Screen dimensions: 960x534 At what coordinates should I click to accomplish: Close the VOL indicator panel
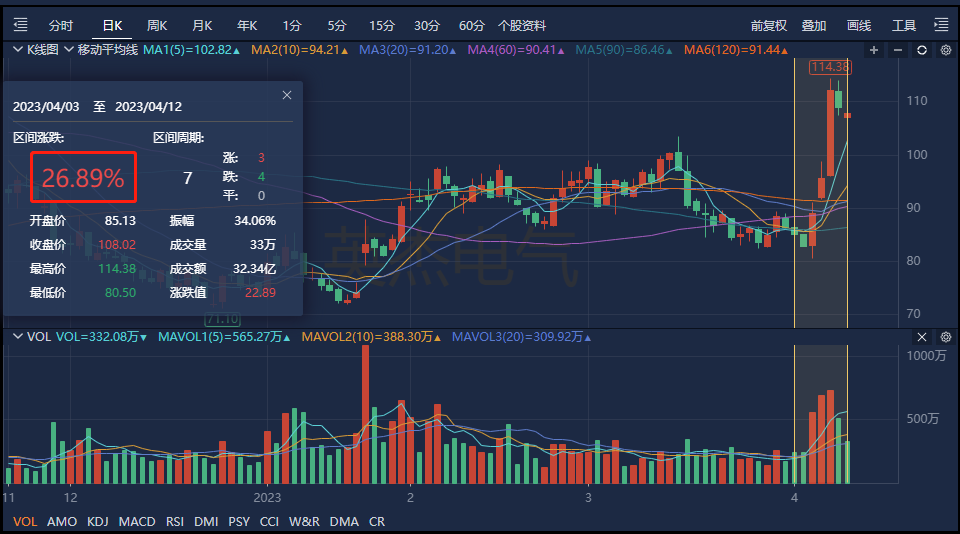pyautogui.click(x=921, y=337)
